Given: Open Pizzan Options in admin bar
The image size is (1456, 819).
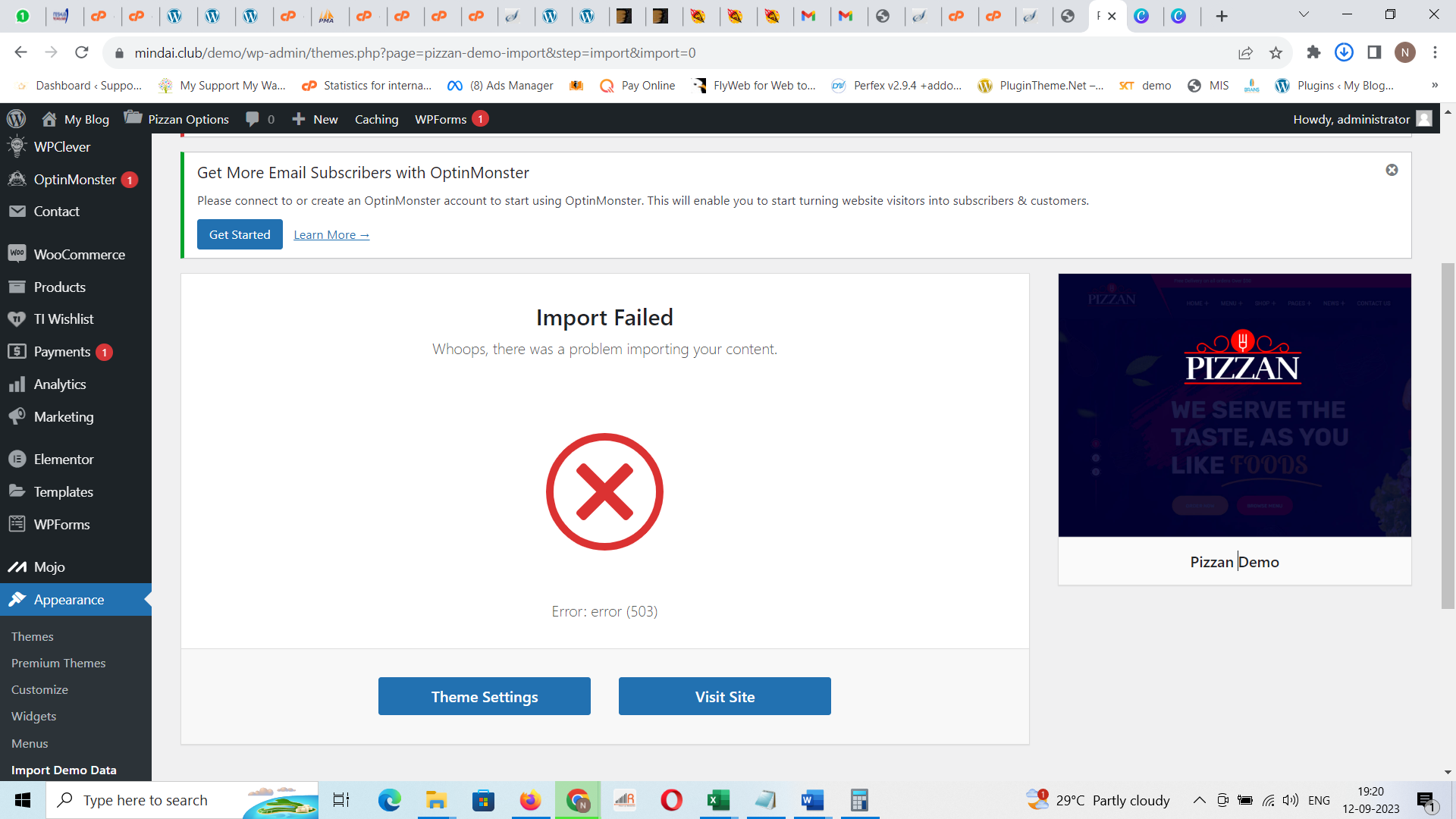Looking at the screenshot, I should (x=177, y=119).
